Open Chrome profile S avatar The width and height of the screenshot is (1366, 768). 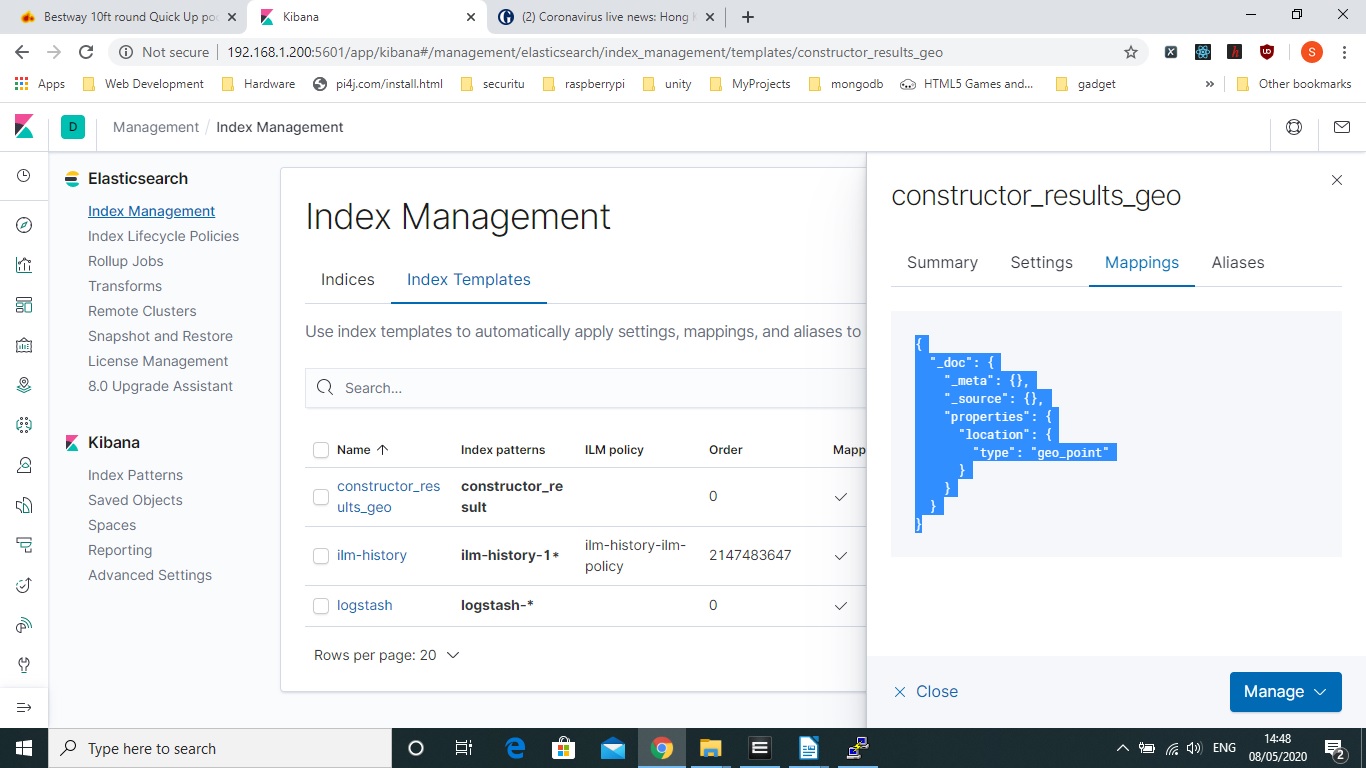[1312, 52]
